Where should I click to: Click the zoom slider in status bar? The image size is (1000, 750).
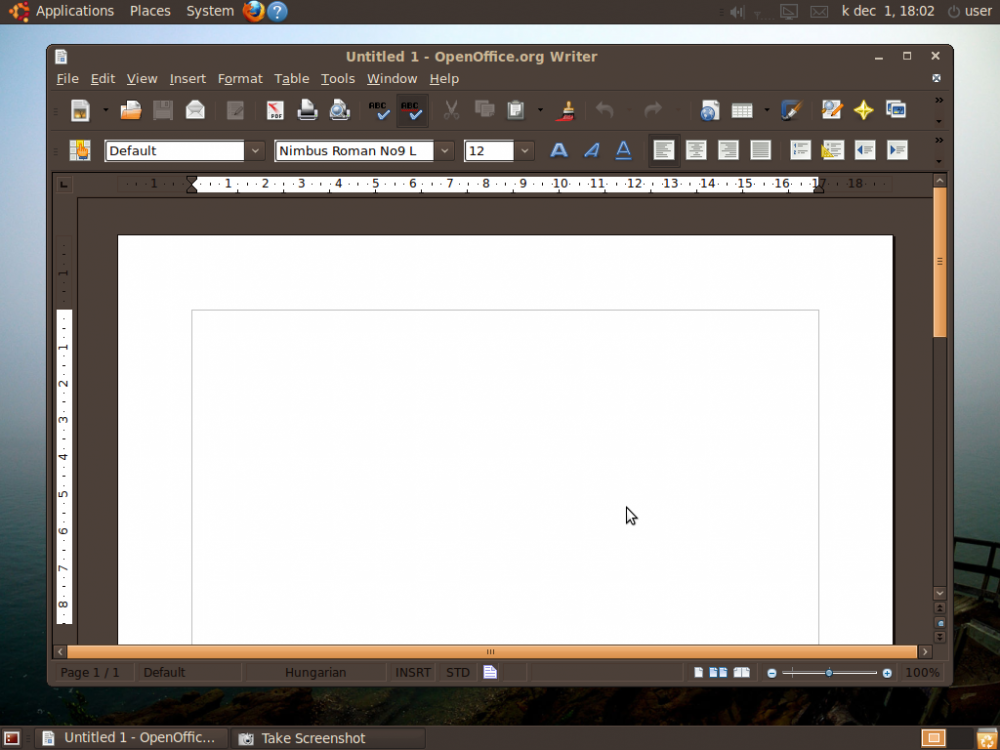coord(829,673)
